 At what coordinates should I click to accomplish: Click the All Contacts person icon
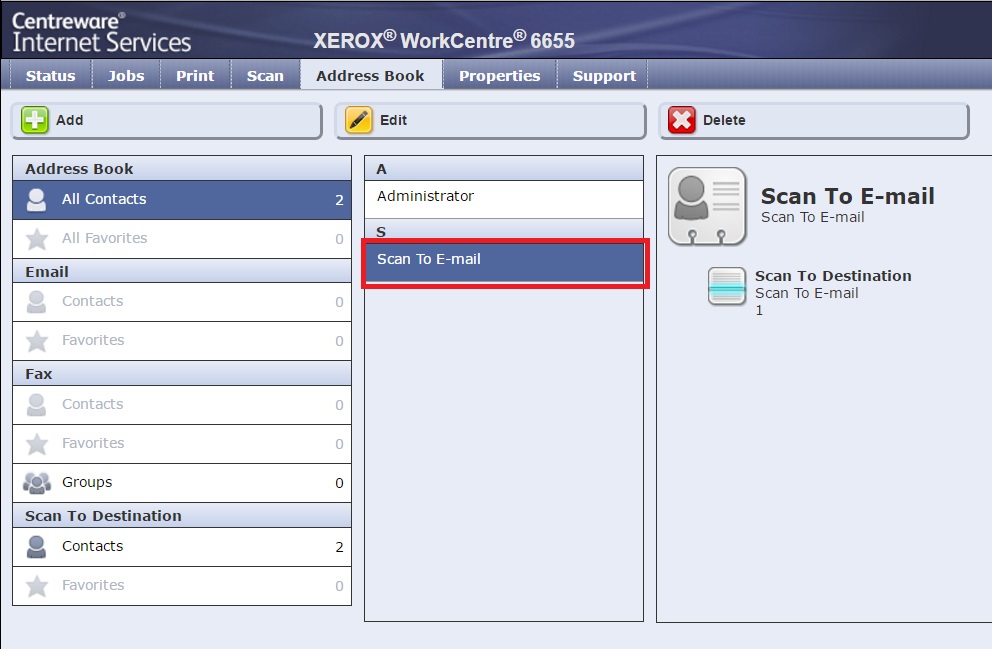click(x=37, y=200)
